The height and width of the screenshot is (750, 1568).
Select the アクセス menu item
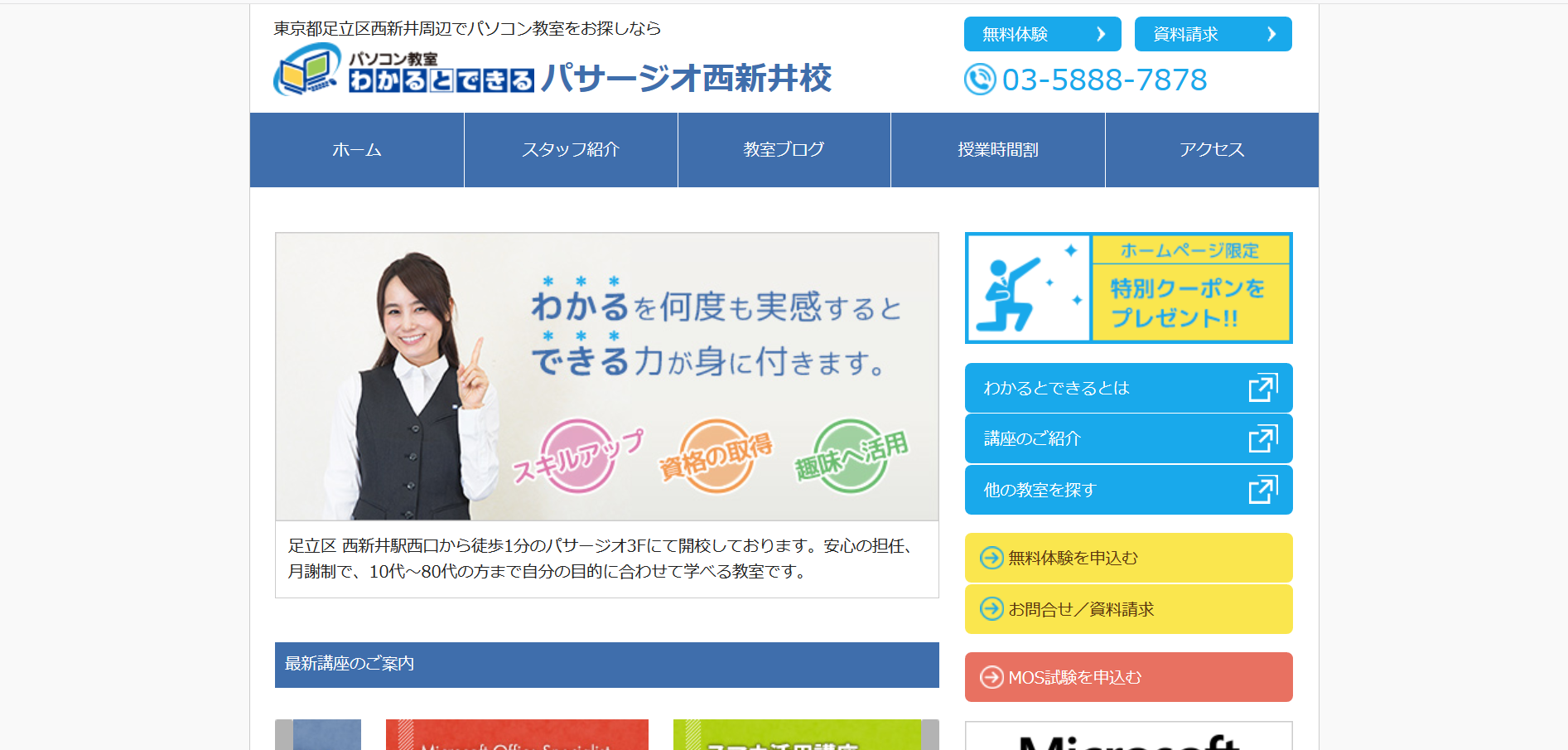pos(1212,150)
